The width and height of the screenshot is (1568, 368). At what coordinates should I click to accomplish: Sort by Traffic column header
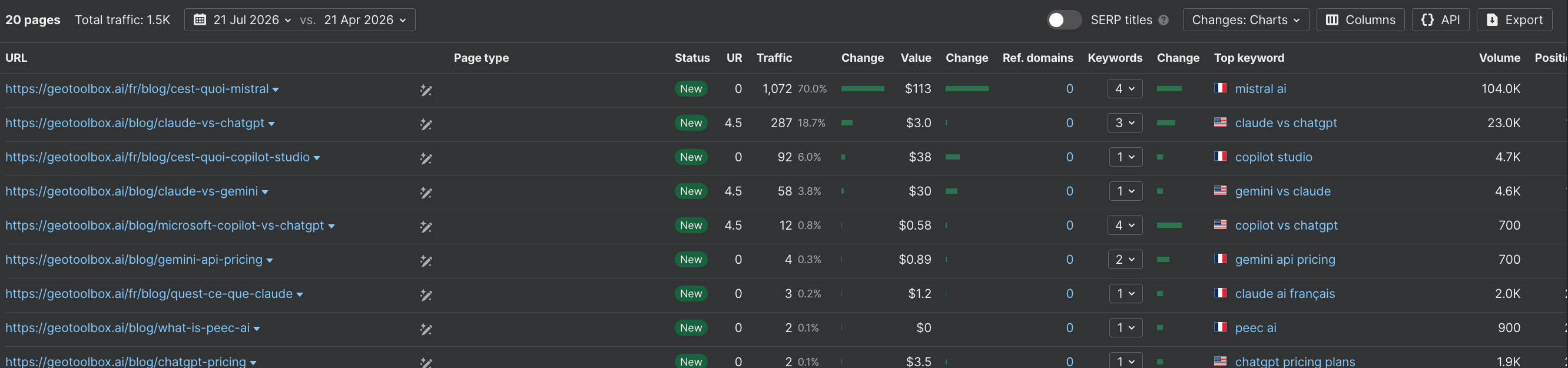point(774,58)
